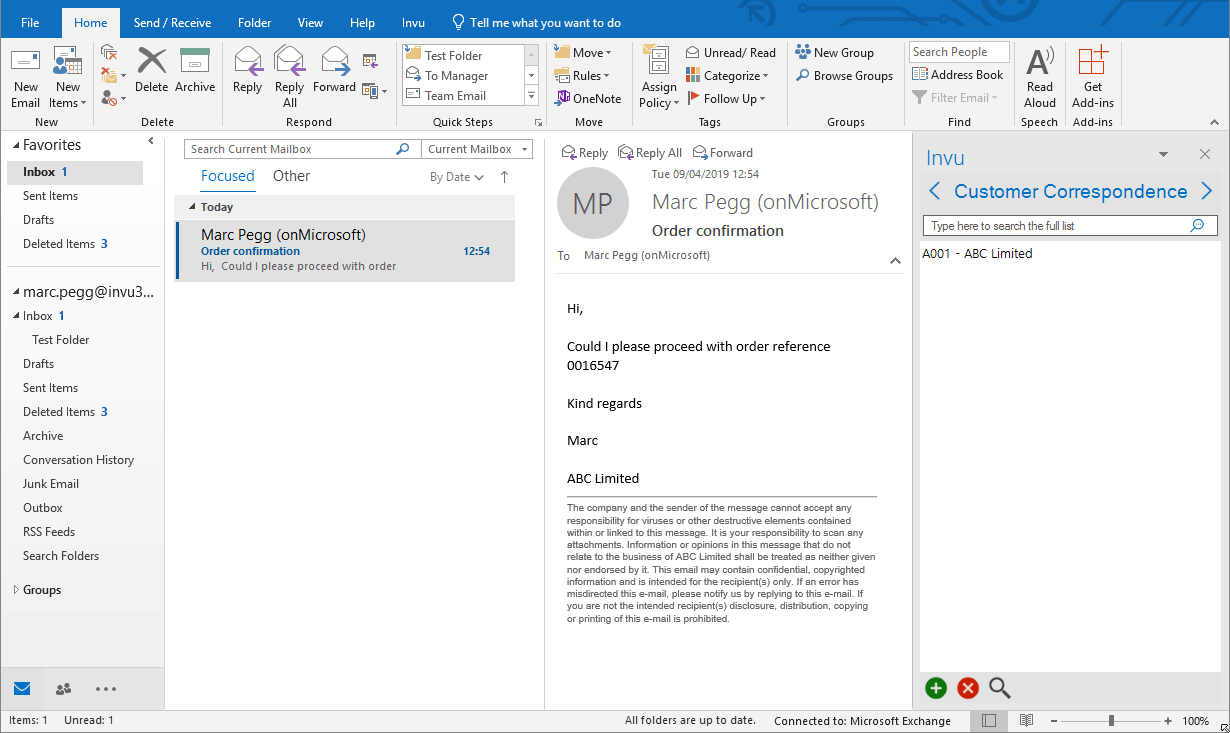Go to previous Invu category
This screenshot has height=733, width=1230.
tap(935, 191)
